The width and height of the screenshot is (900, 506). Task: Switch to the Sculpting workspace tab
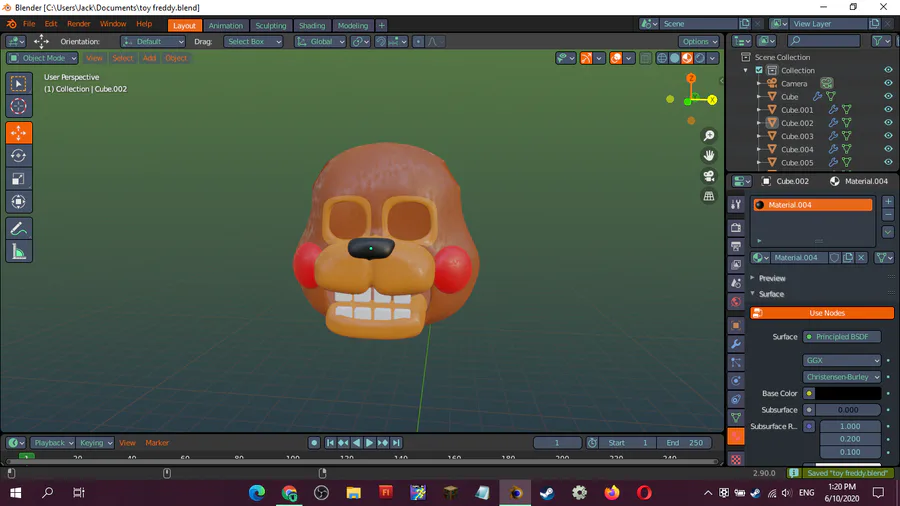270,25
